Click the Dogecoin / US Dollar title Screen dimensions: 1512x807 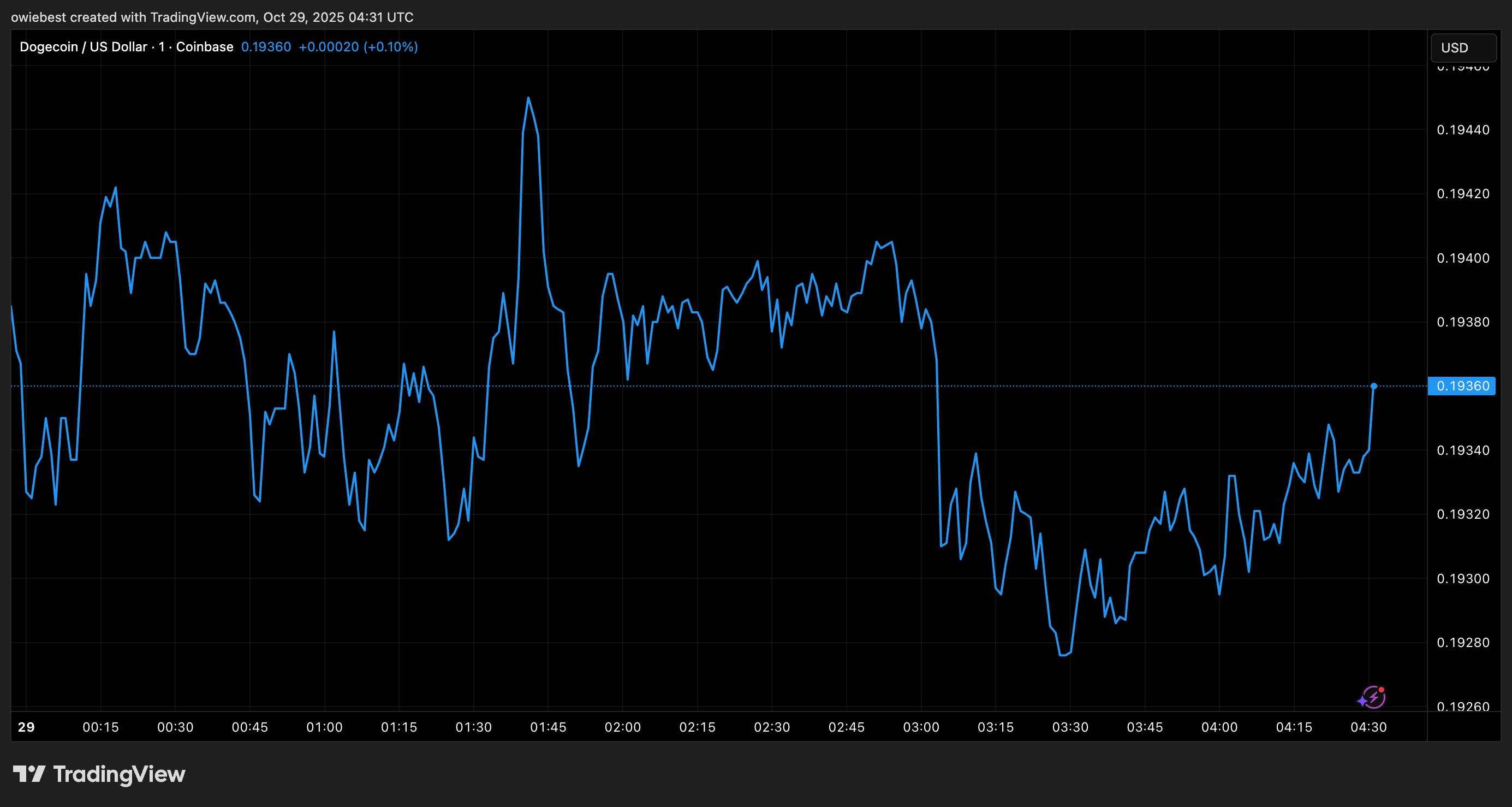[82, 47]
